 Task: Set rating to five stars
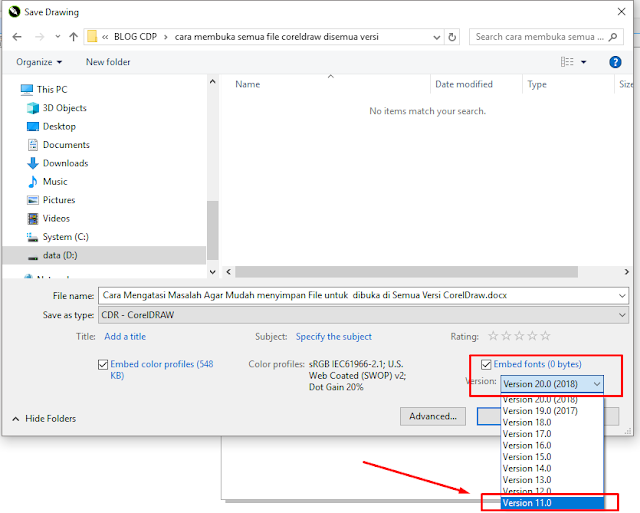coord(545,336)
